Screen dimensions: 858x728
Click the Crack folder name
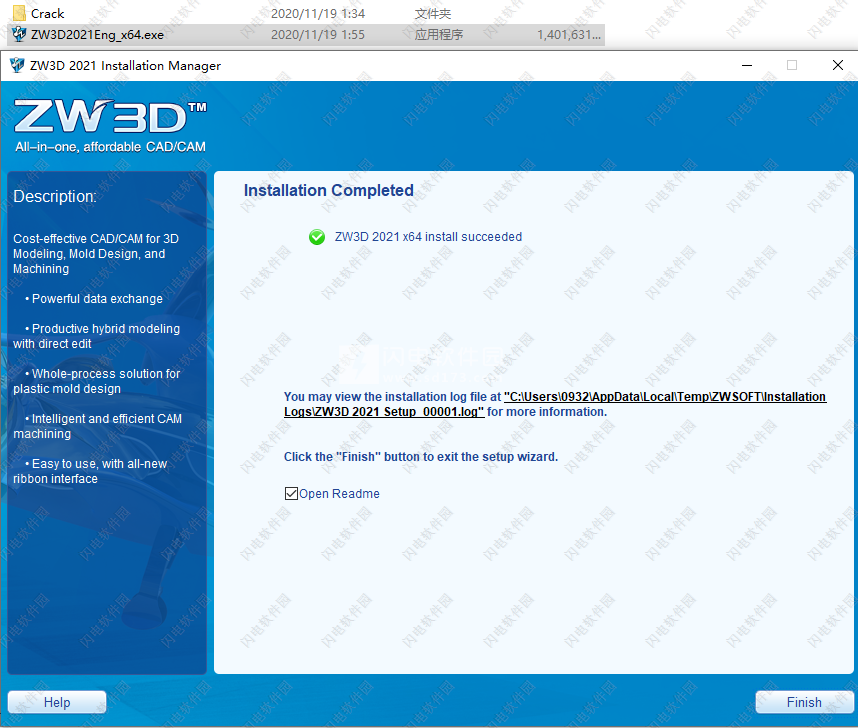coord(48,14)
